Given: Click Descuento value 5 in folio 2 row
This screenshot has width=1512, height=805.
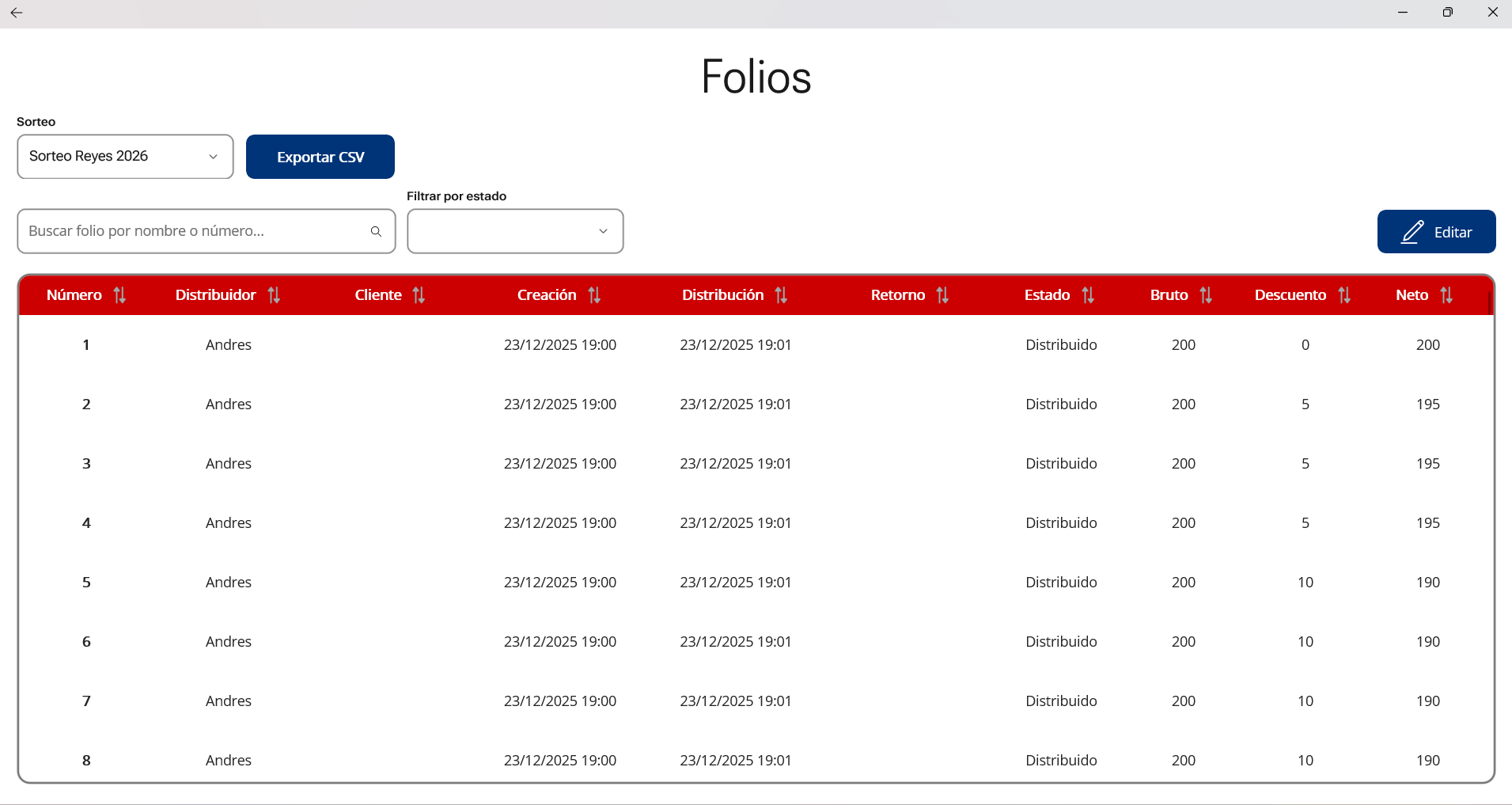Looking at the screenshot, I should coord(1305,404).
